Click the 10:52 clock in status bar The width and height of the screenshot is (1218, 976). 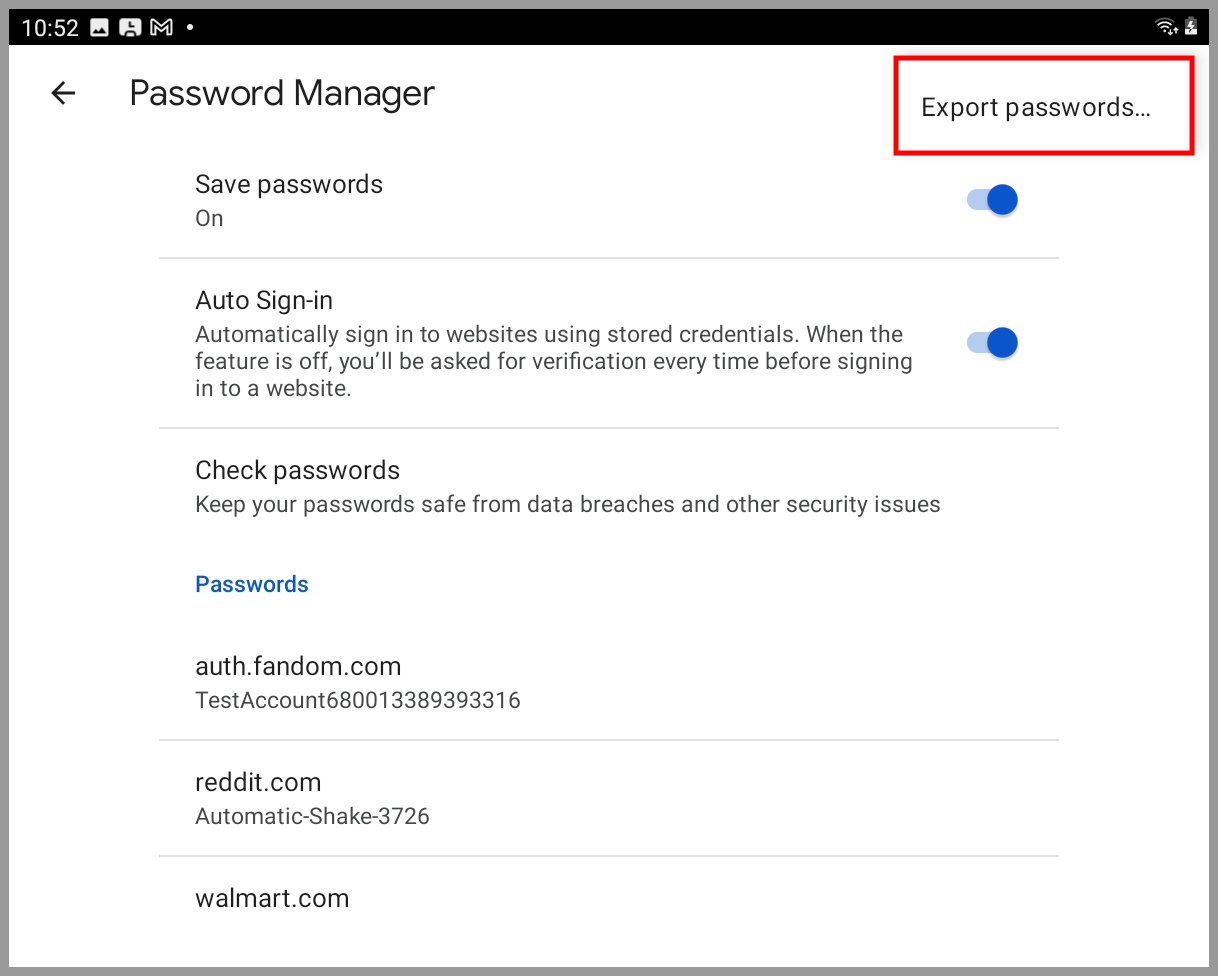(50, 28)
